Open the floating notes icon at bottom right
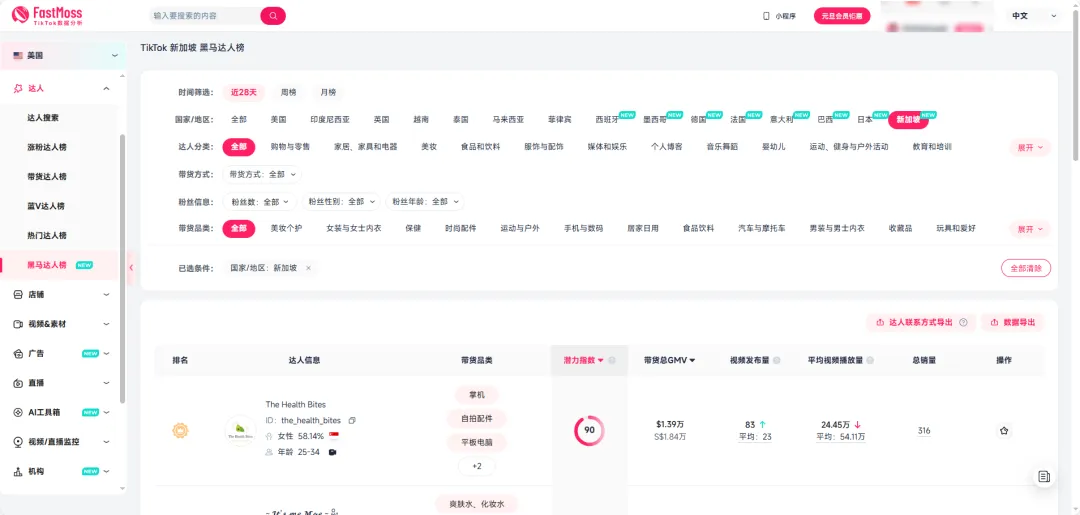This screenshot has width=1080, height=515. point(1043,476)
